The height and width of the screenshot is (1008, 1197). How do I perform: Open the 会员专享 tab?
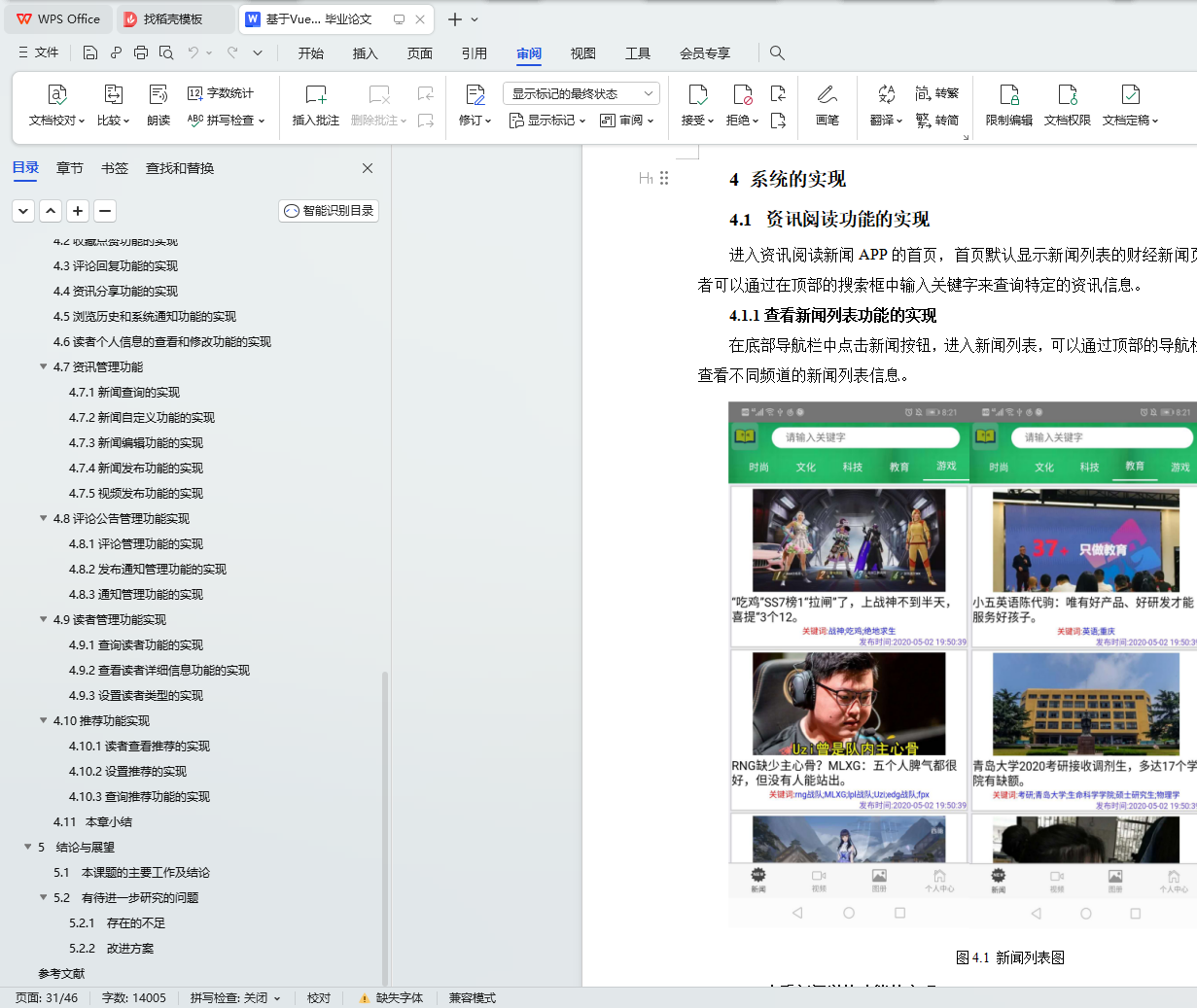pos(705,53)
